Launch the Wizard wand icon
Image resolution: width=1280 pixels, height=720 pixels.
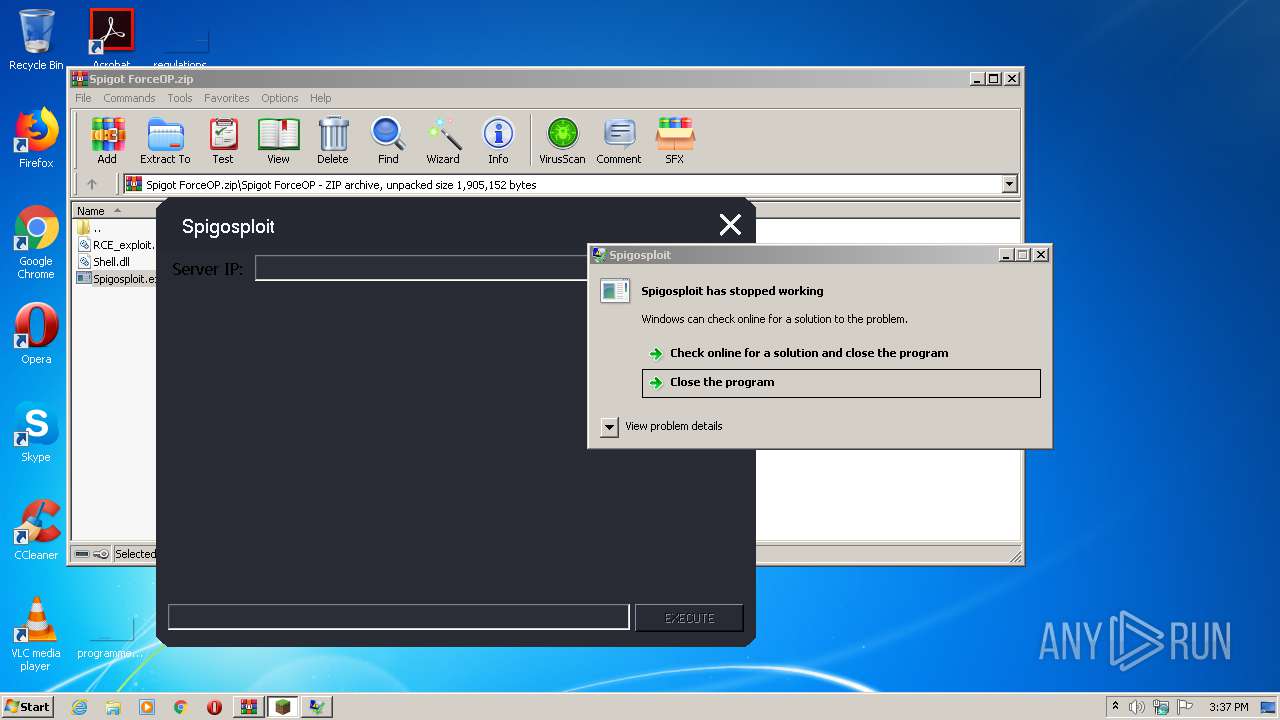coord(443,140)
